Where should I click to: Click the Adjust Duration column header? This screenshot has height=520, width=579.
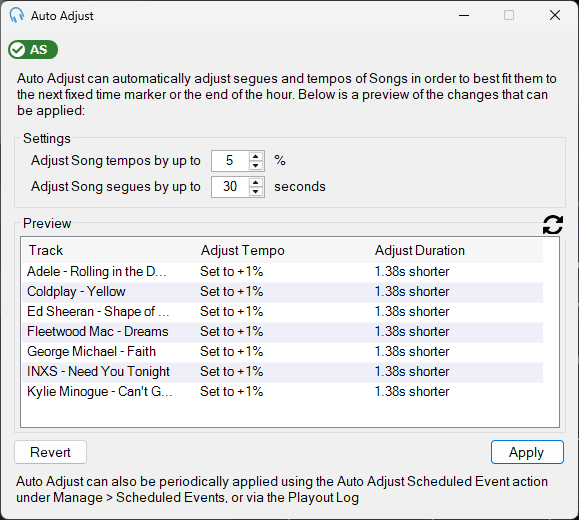pyautogui.click(x=420, y=250)
